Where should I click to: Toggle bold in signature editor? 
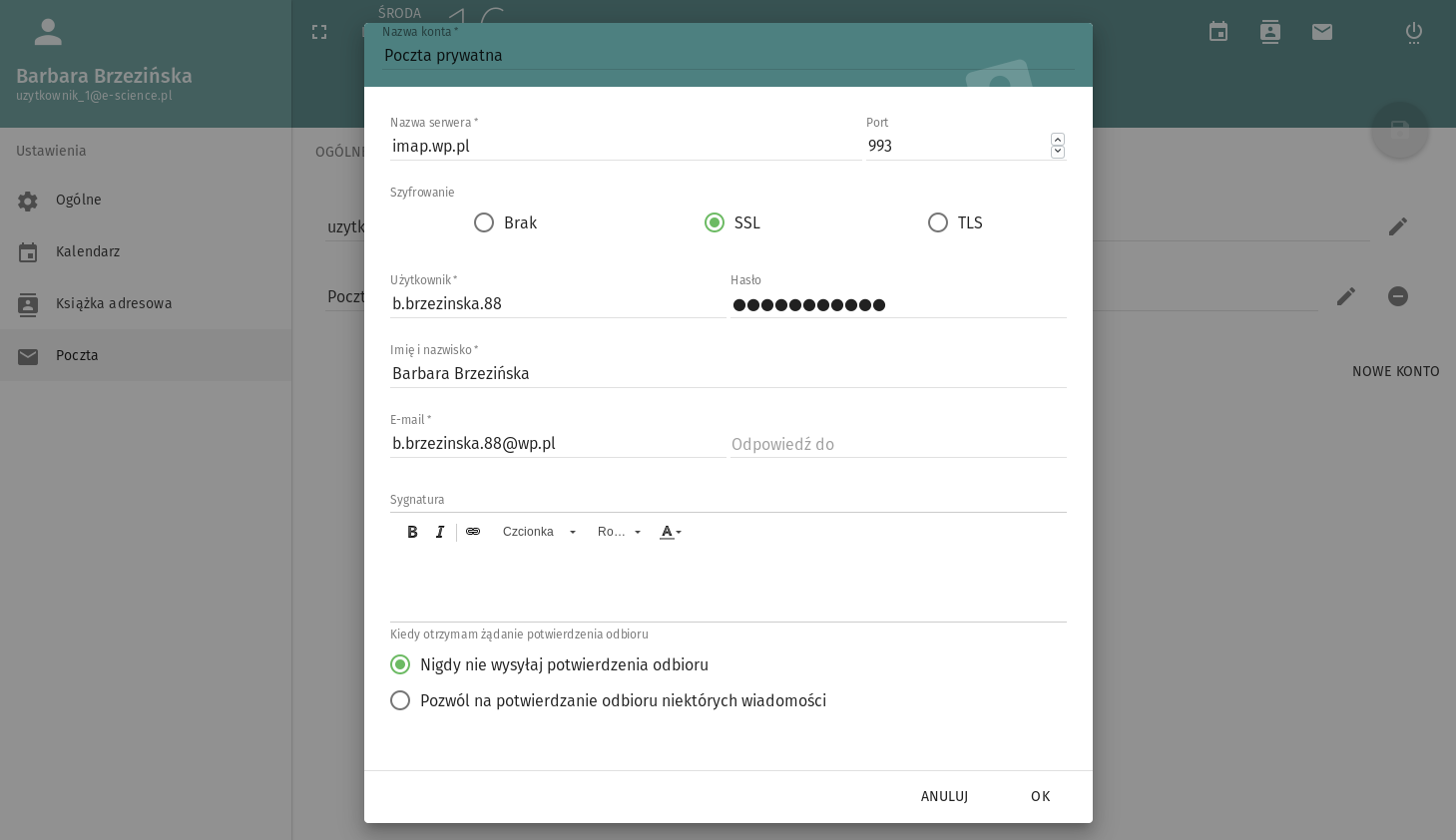[412, 532]
